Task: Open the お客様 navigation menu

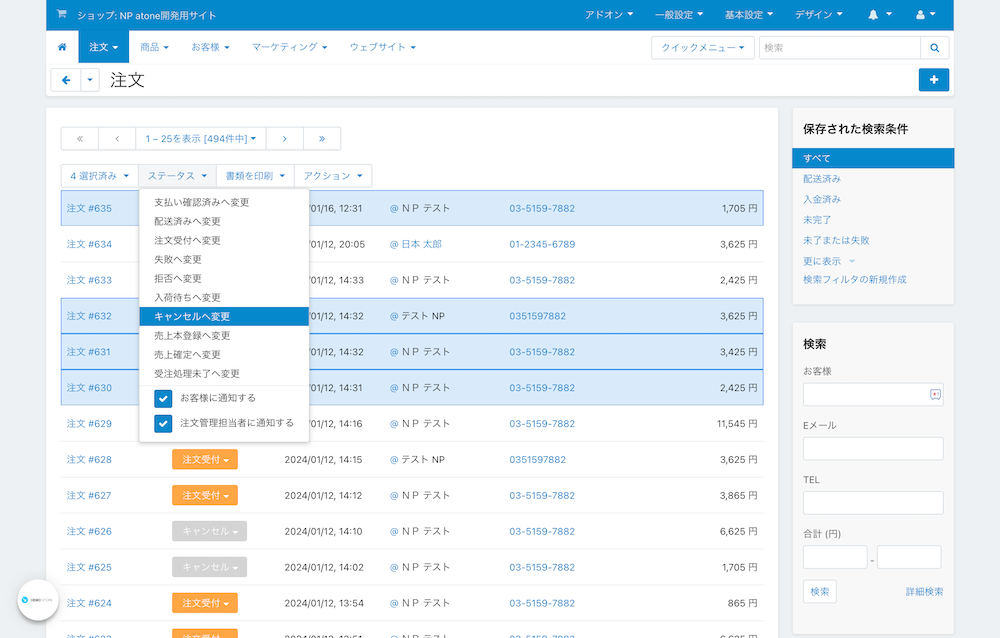Action: pyautogui.click(x=210, y=47)
